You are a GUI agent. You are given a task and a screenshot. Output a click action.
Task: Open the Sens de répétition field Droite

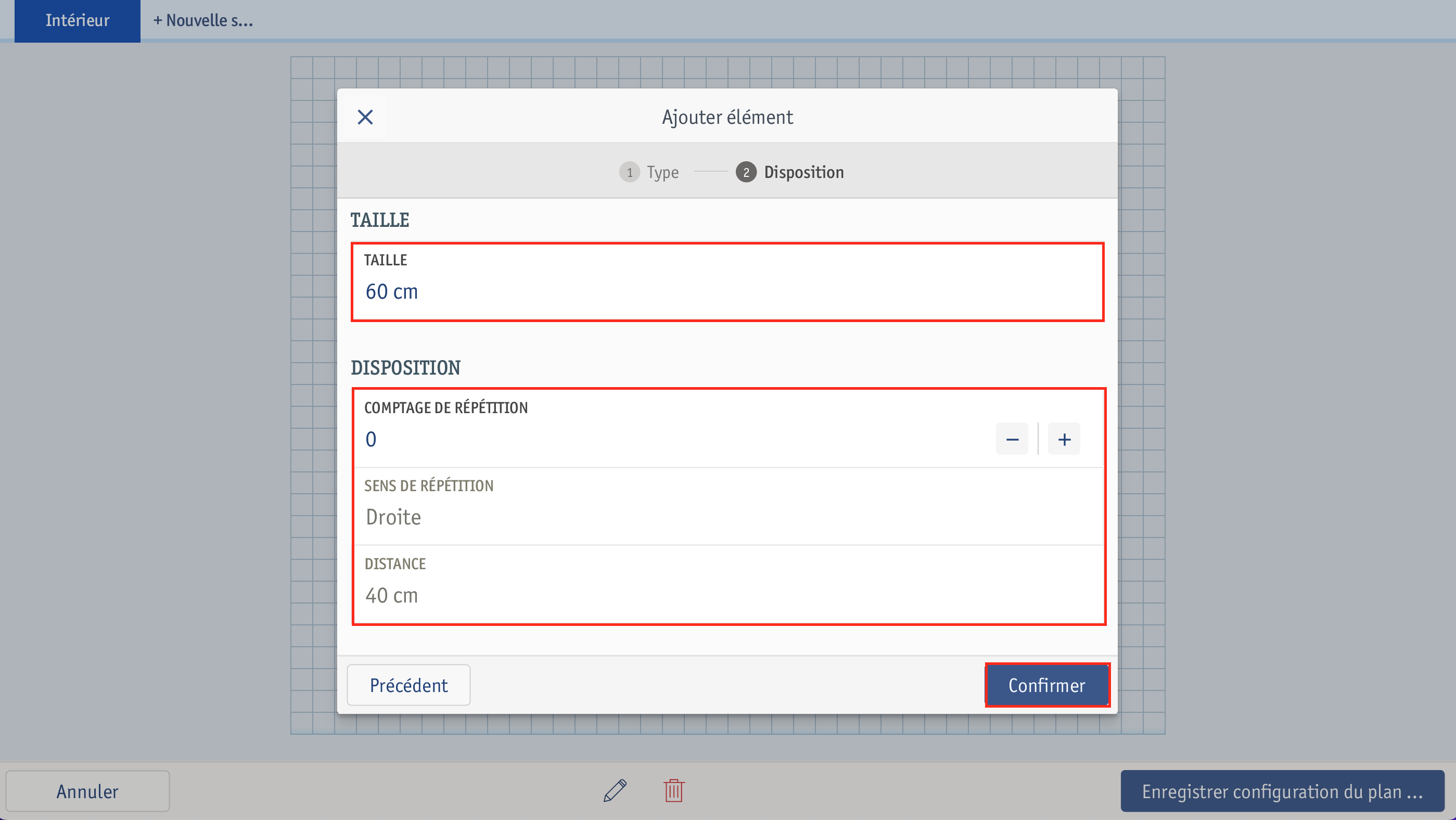pos(729,506)
